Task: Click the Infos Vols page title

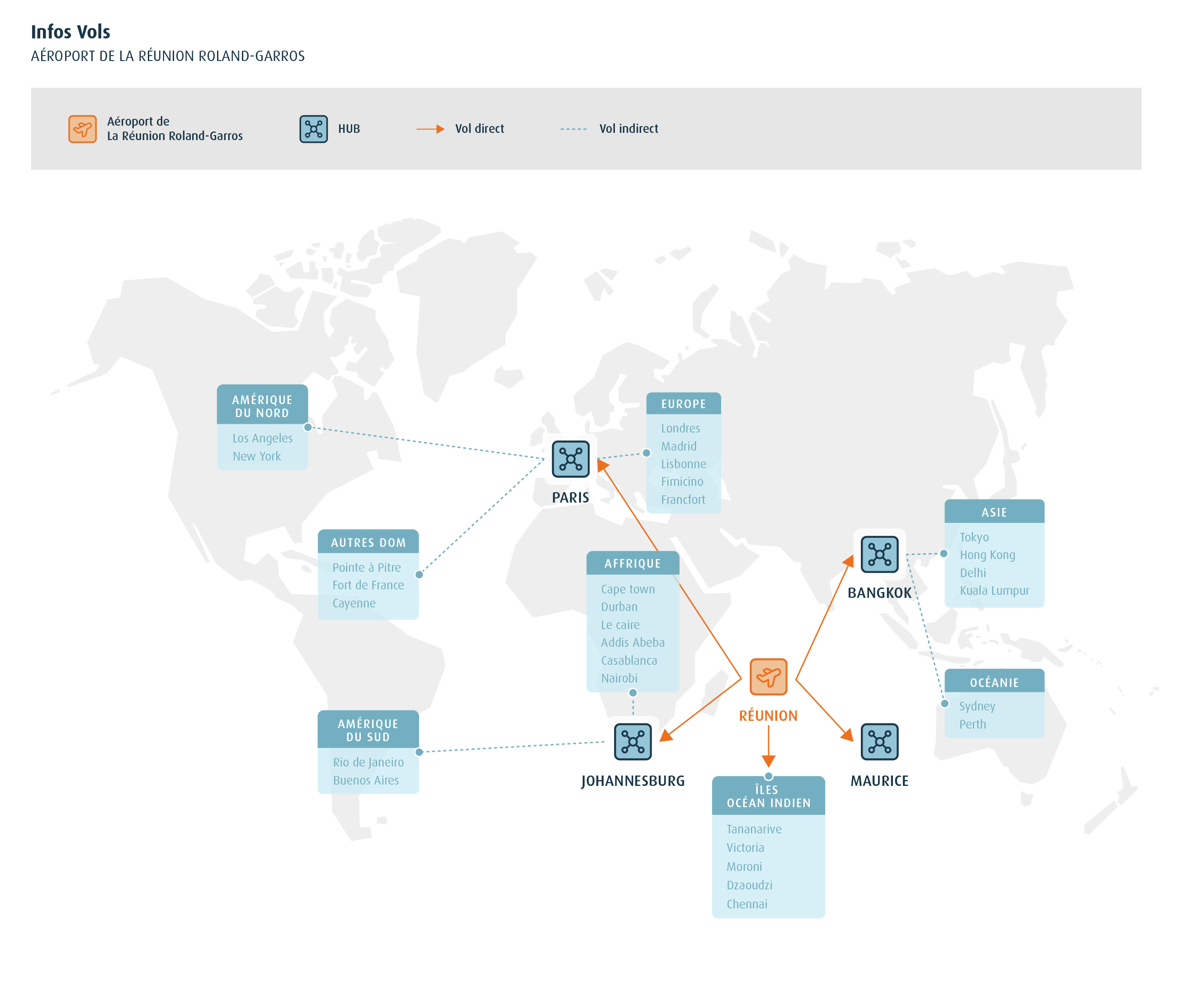Action: [71, 32]
